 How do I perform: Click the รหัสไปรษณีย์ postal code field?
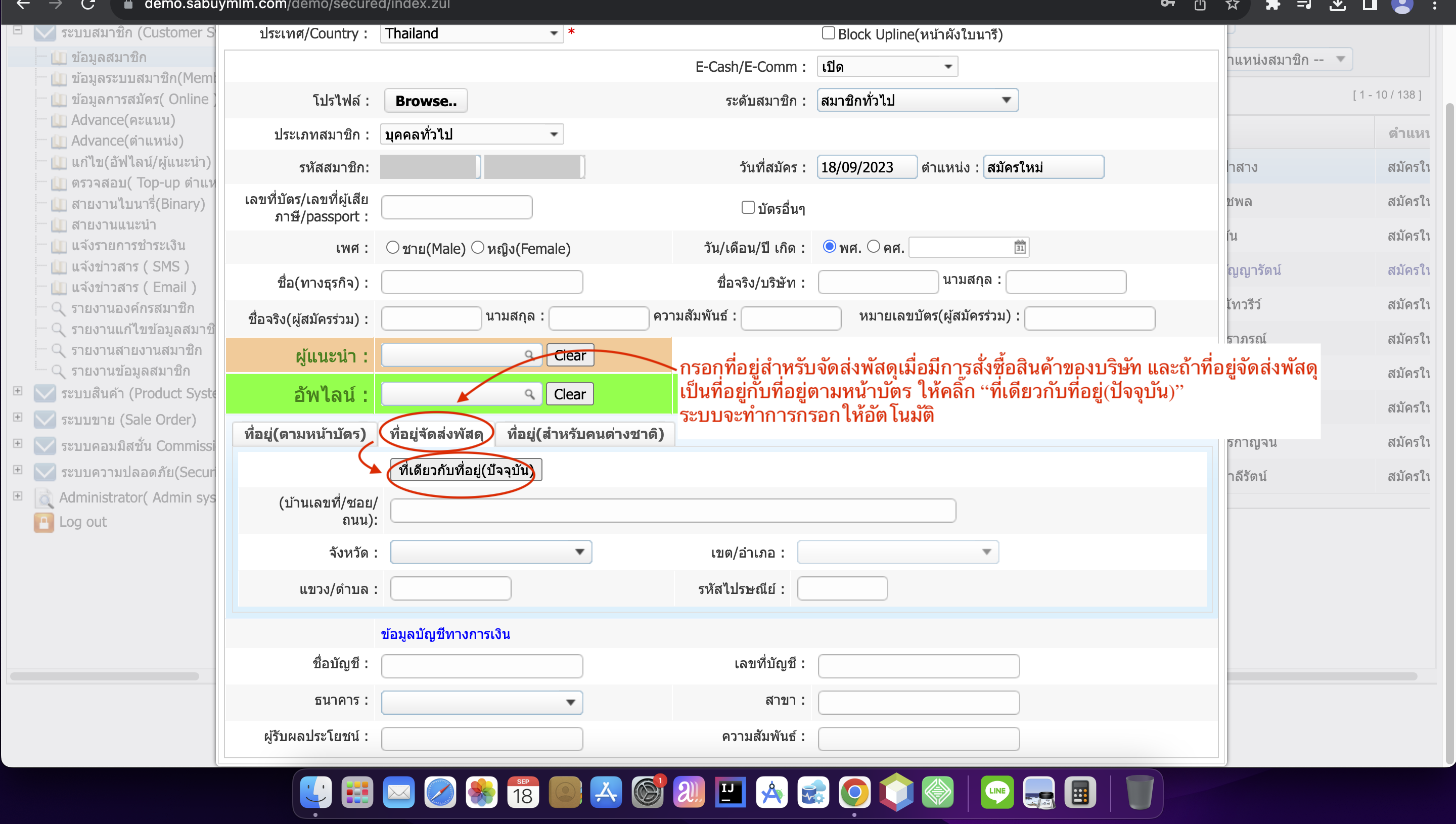[842, 588]
